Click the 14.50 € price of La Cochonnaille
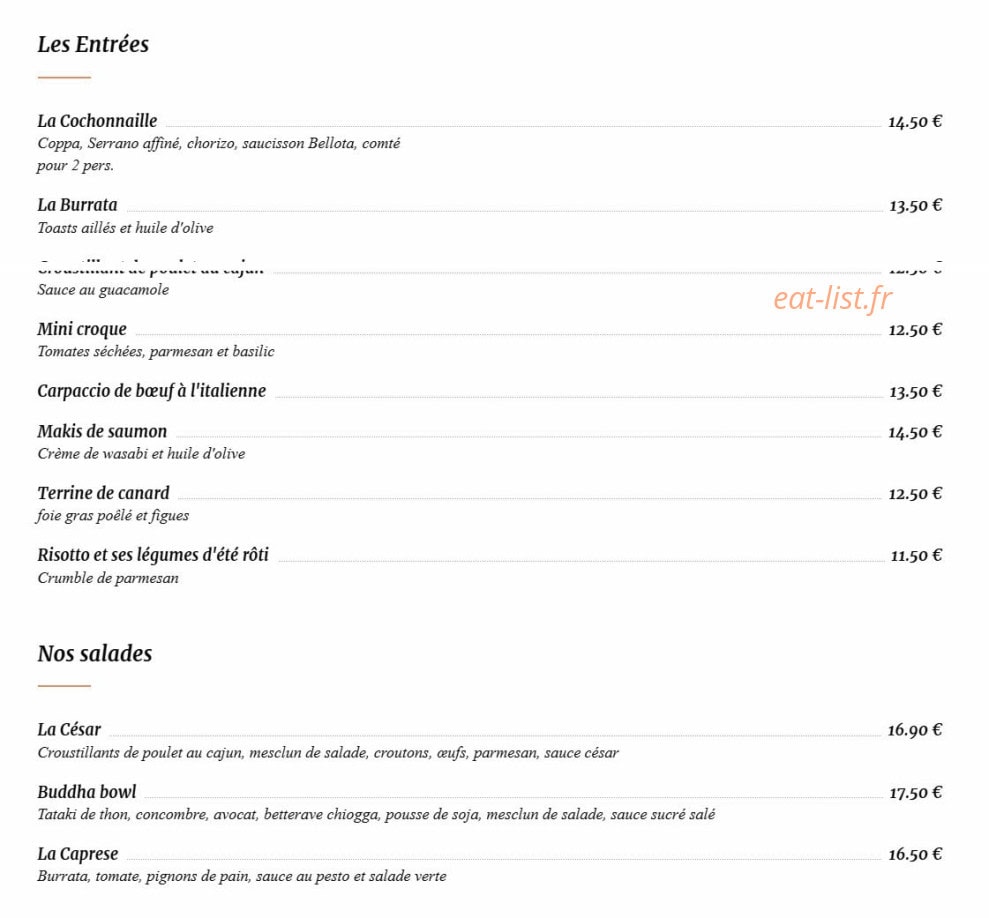 tap(915, 122)
